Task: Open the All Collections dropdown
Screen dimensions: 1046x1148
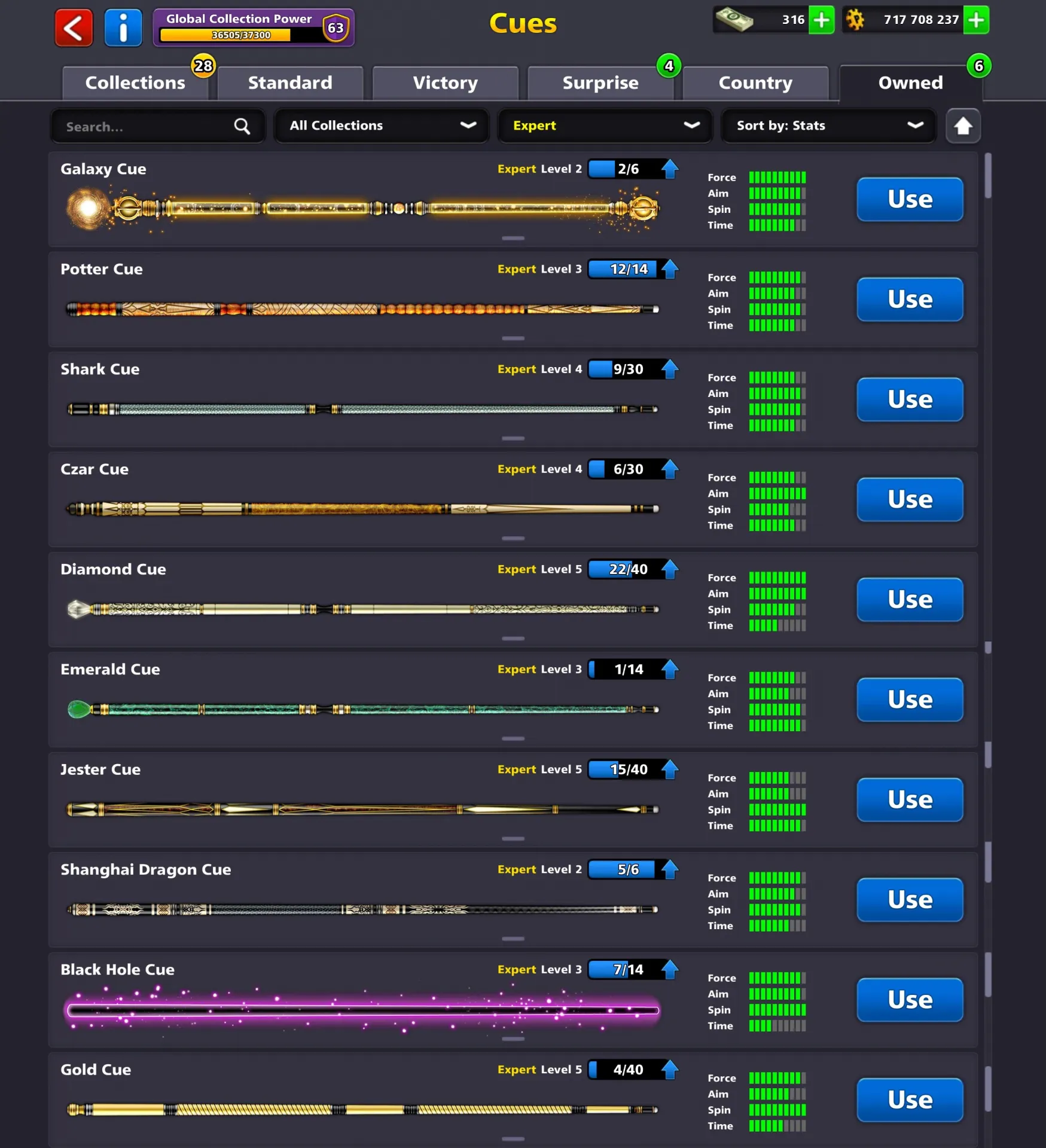Action: tap(381, 126)
